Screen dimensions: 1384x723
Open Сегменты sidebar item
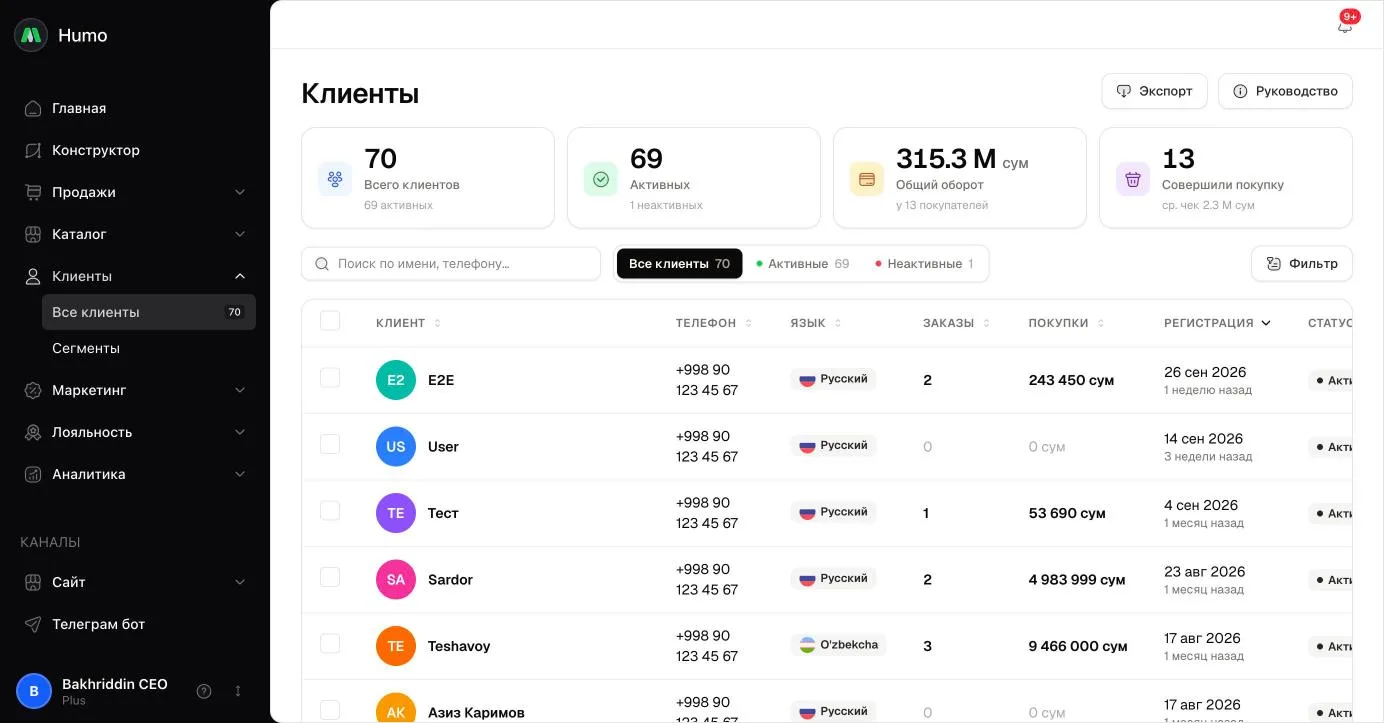(x=149, y=348)
